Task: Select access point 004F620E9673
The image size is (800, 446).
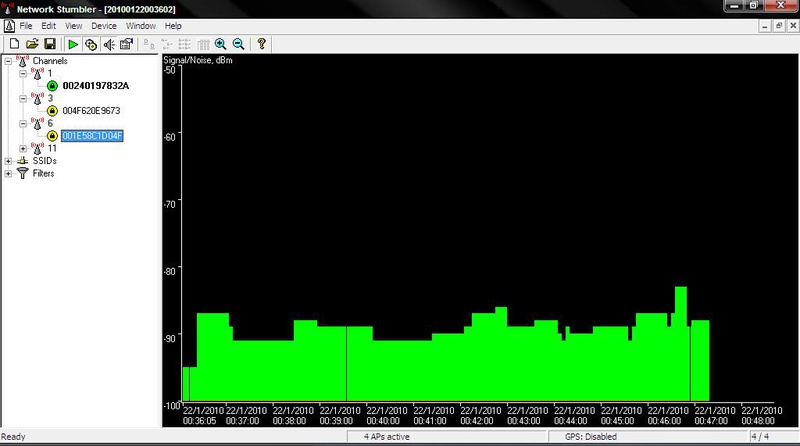Action: [x=91, y=111]
